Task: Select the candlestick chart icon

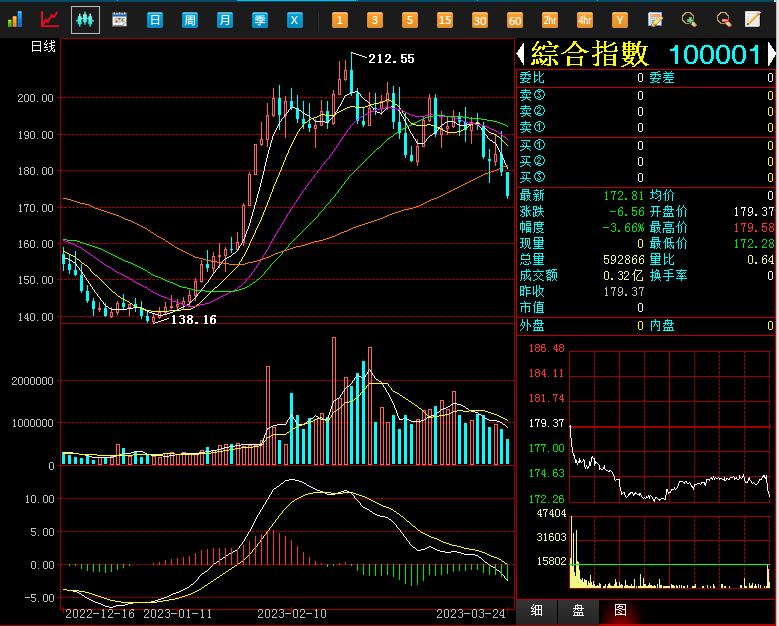Action: (85, 19)
